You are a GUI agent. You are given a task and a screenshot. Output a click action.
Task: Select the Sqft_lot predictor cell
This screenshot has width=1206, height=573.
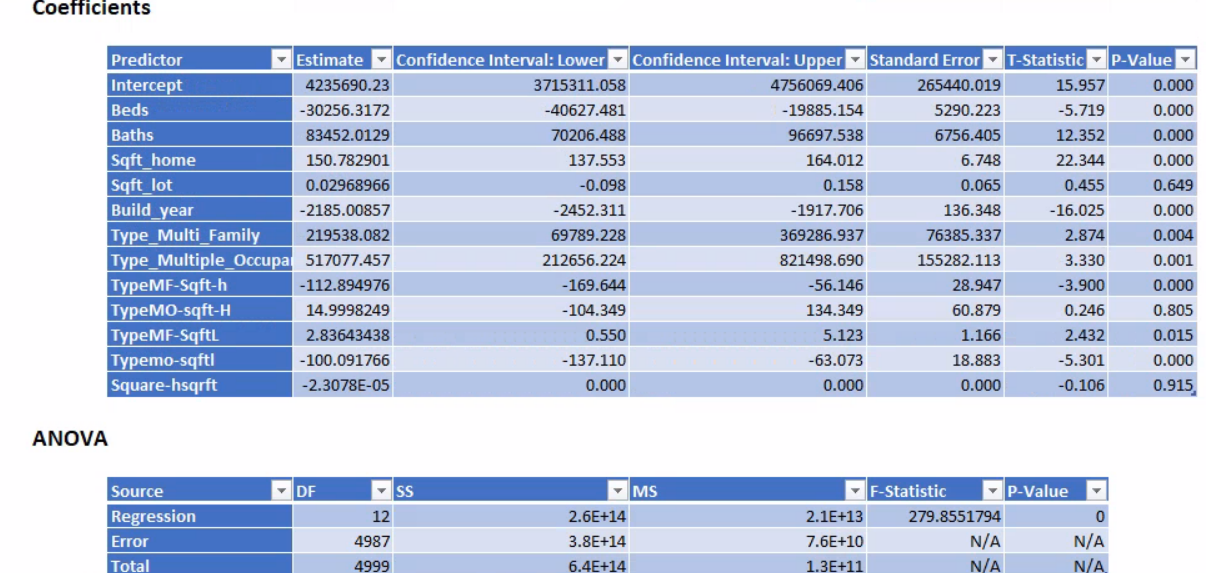coord(200,185)
